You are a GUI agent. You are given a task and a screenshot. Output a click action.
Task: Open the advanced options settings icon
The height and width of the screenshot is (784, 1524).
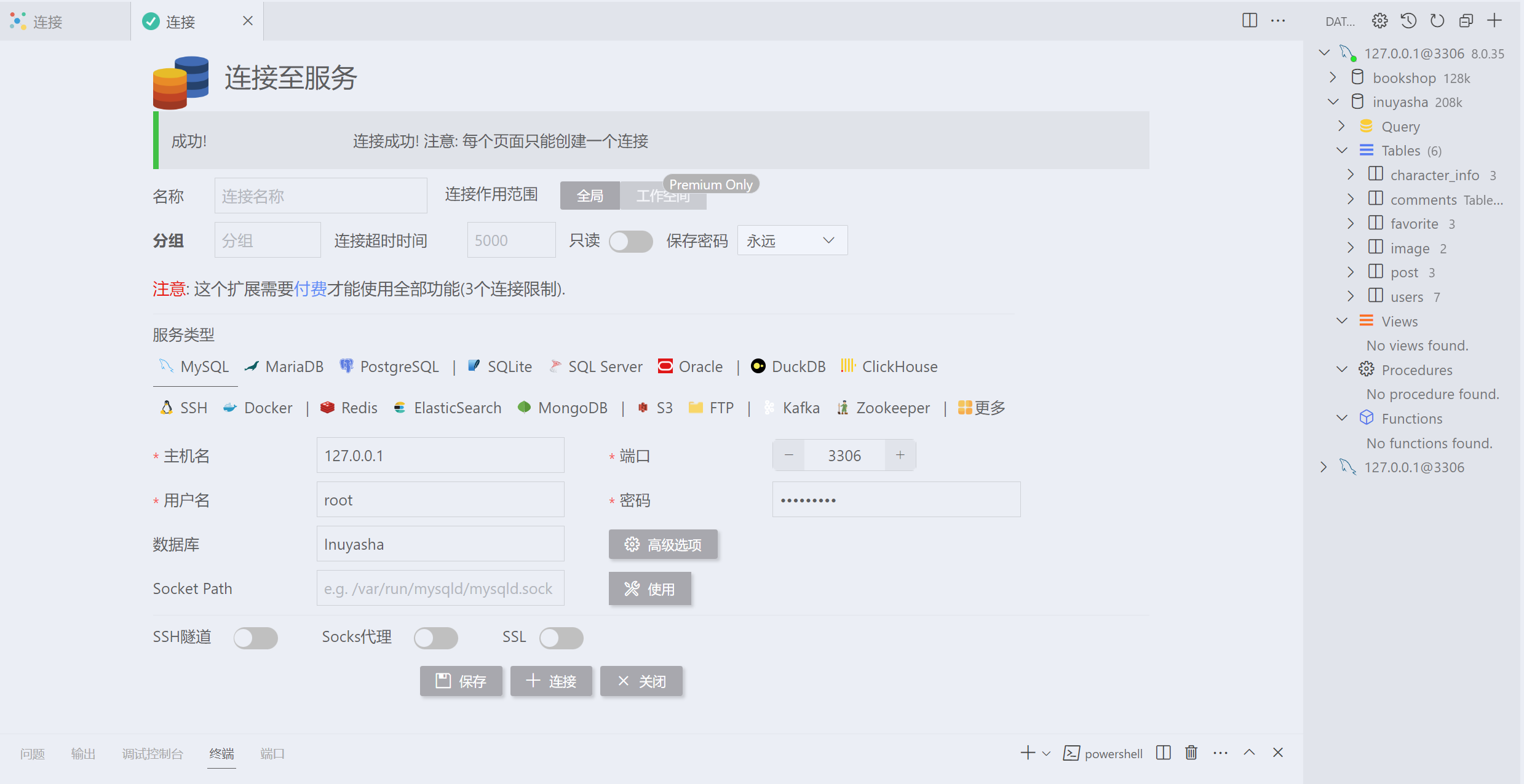point(631,544)
